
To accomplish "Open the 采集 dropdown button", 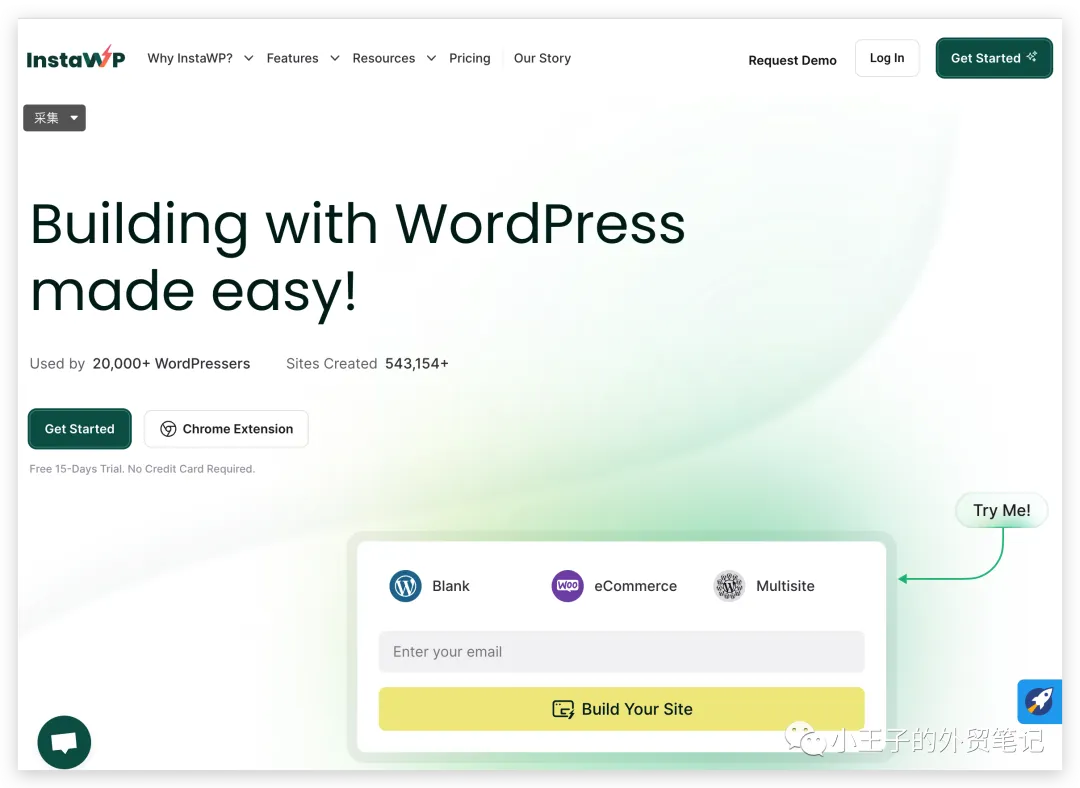I will click(54, 118).
